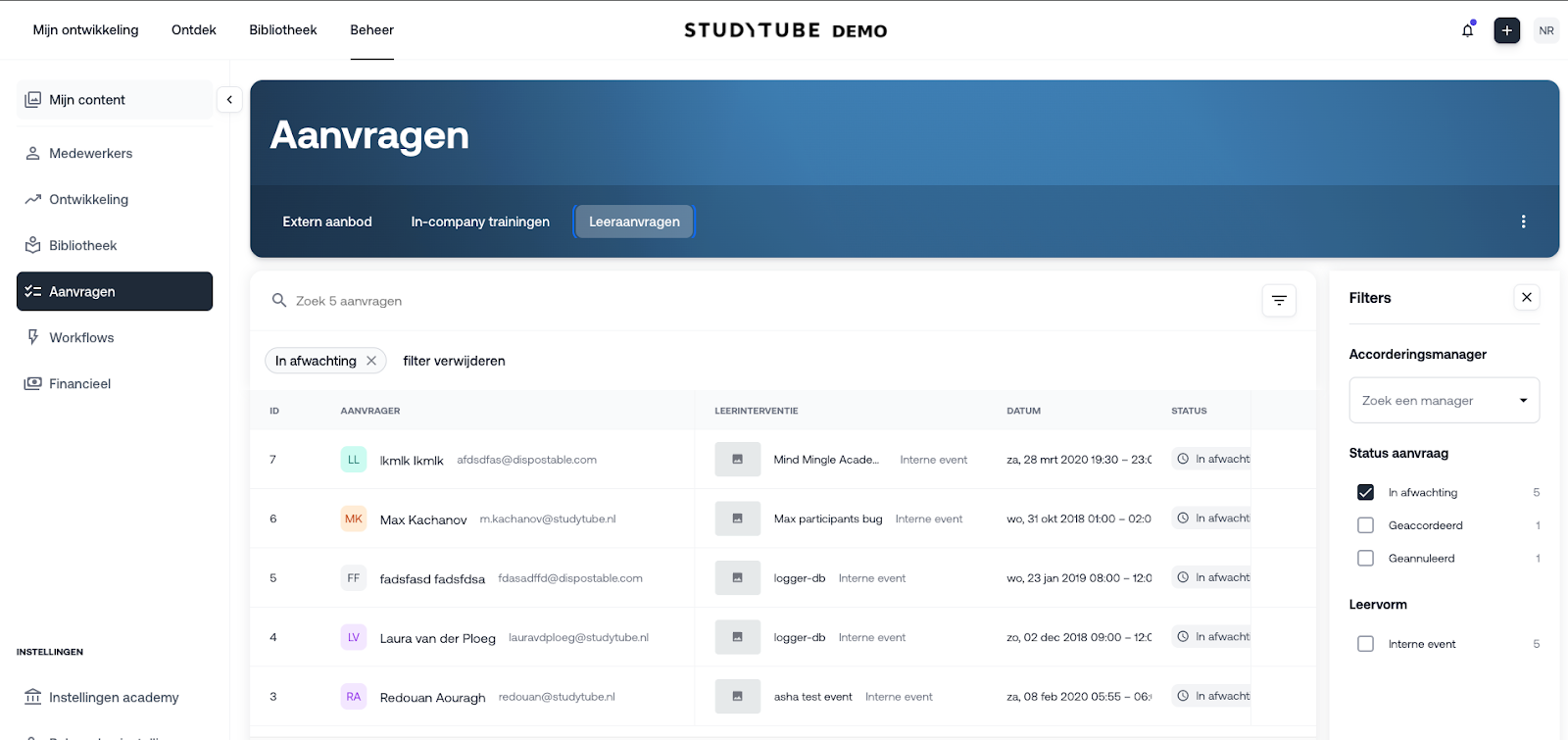Image resolution: width=1568 pixels, height=740 pixels.
Task: Open Bibliotheek in the left sidebar
Action: (x=115, y=245)
